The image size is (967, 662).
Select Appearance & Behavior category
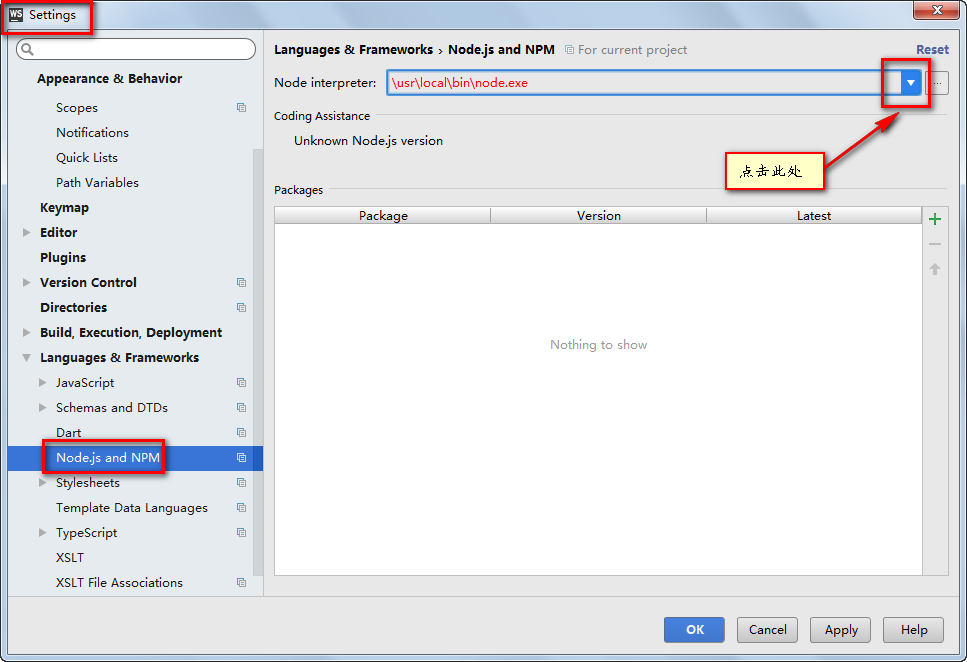point(109,78)
